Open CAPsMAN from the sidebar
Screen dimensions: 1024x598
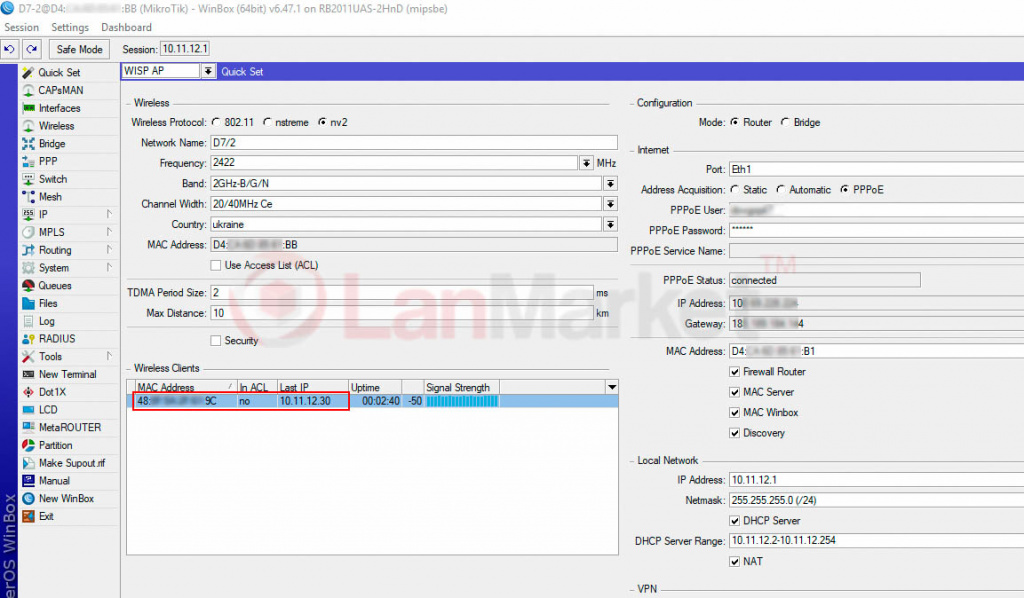tap(60, 90)
